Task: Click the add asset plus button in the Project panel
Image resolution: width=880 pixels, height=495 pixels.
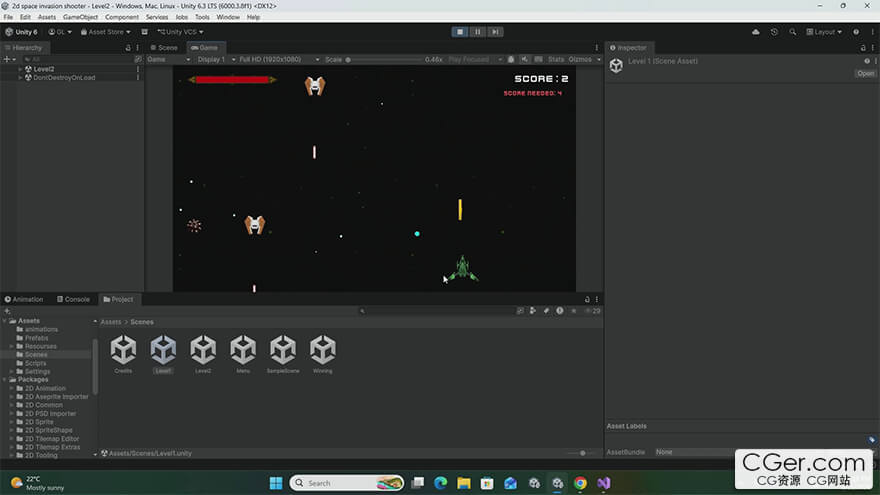Action: click(x=7, y=310)
